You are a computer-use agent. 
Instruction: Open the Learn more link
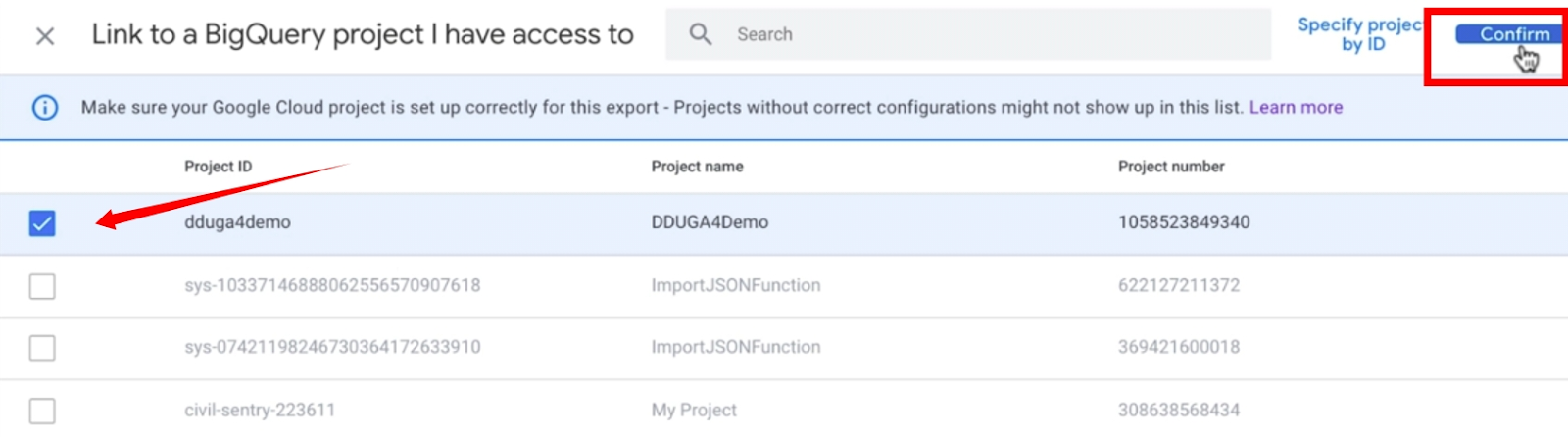[x=1296, y=107]
